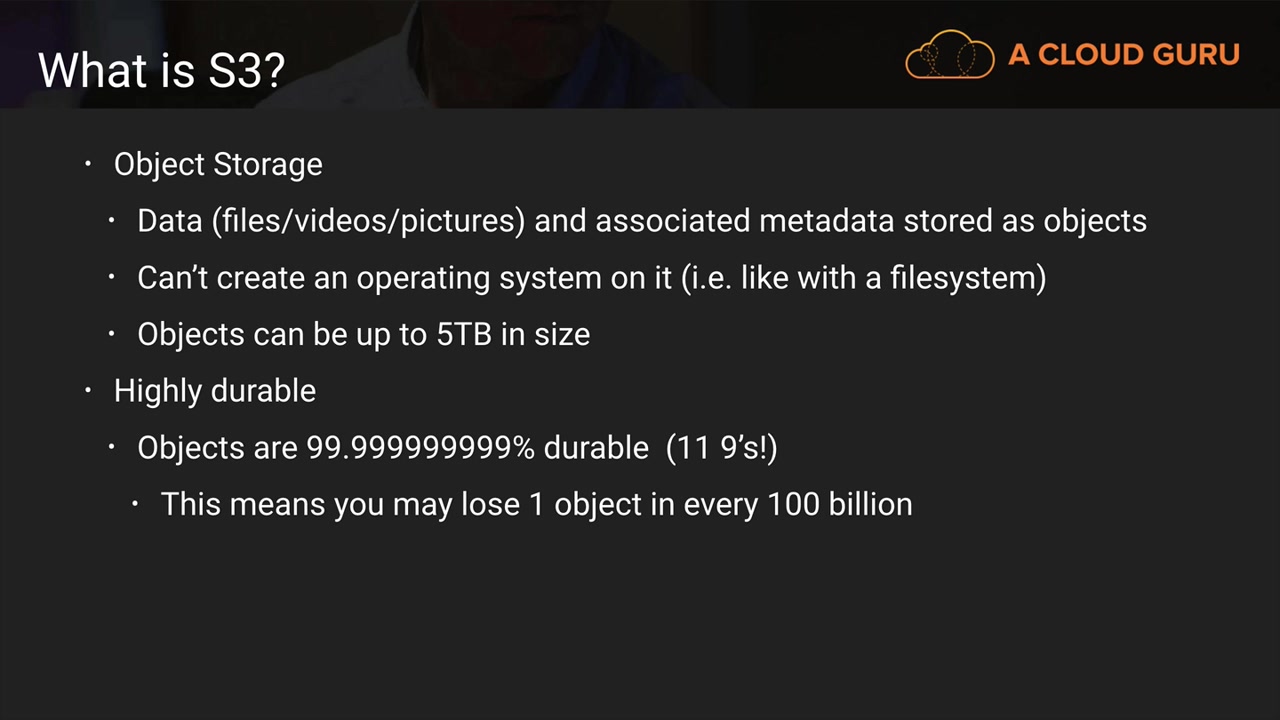This screenshot has height=720, width=1280.
Task: Click the line beginning "Data (files/videos/pictures)"
Action: coord(640,221)
